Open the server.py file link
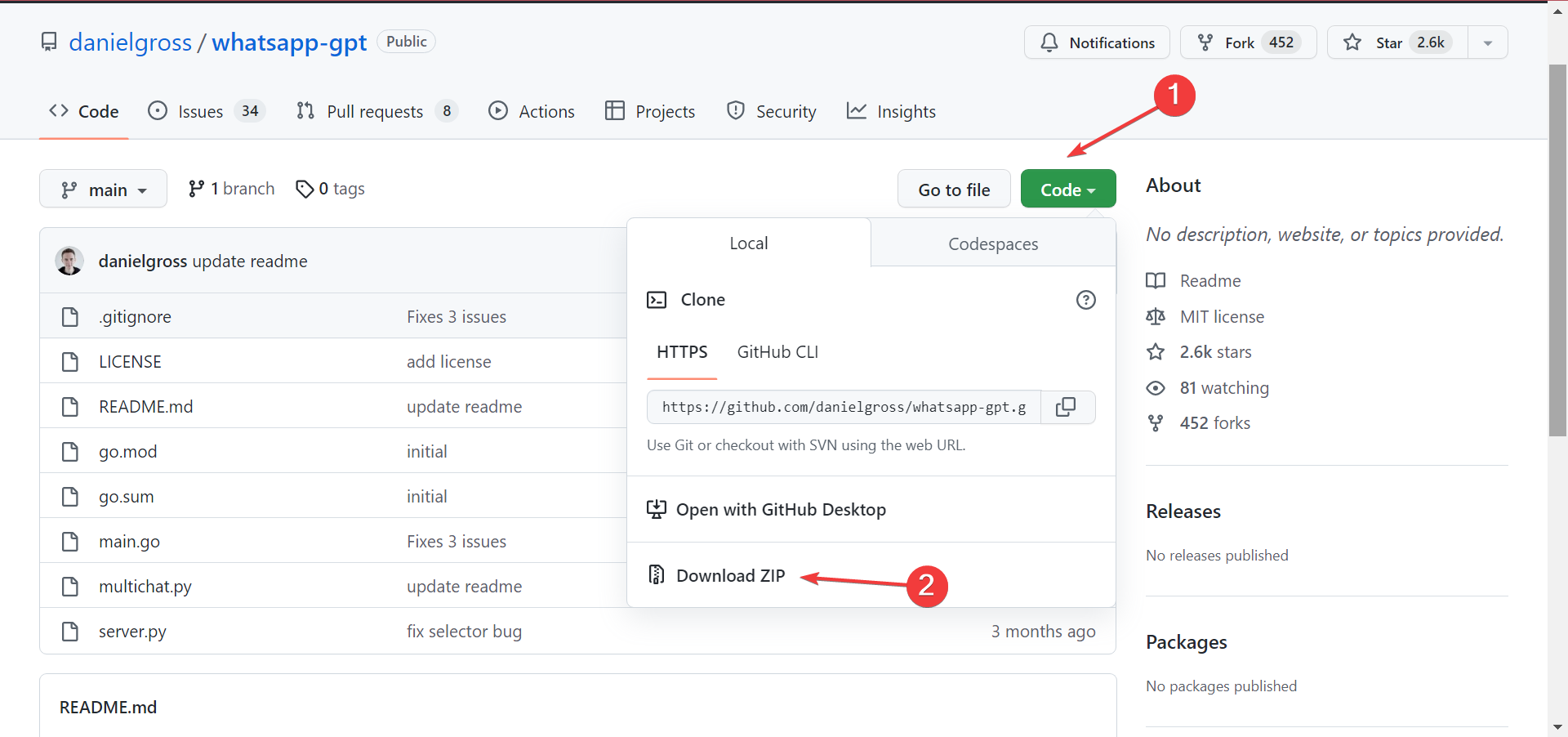Screen dimensions: 1568x737 [132, 631]
